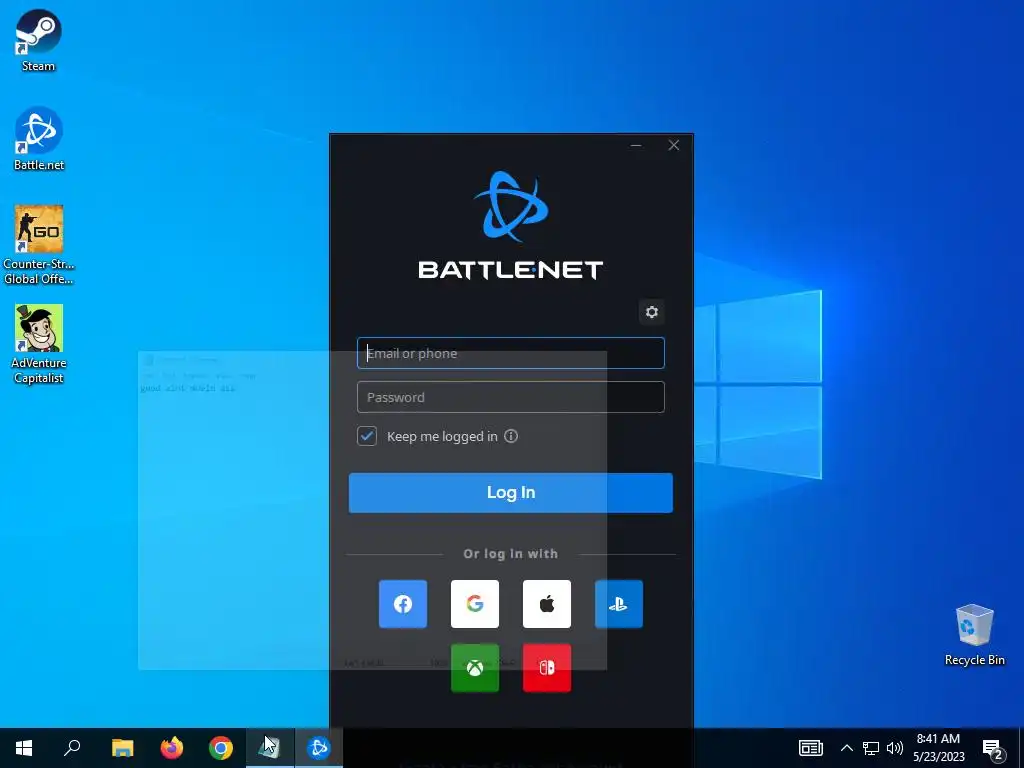Open the Windows Start menu
The width and height of the screenshot is (1024, 768).
[x=24, y=748]
